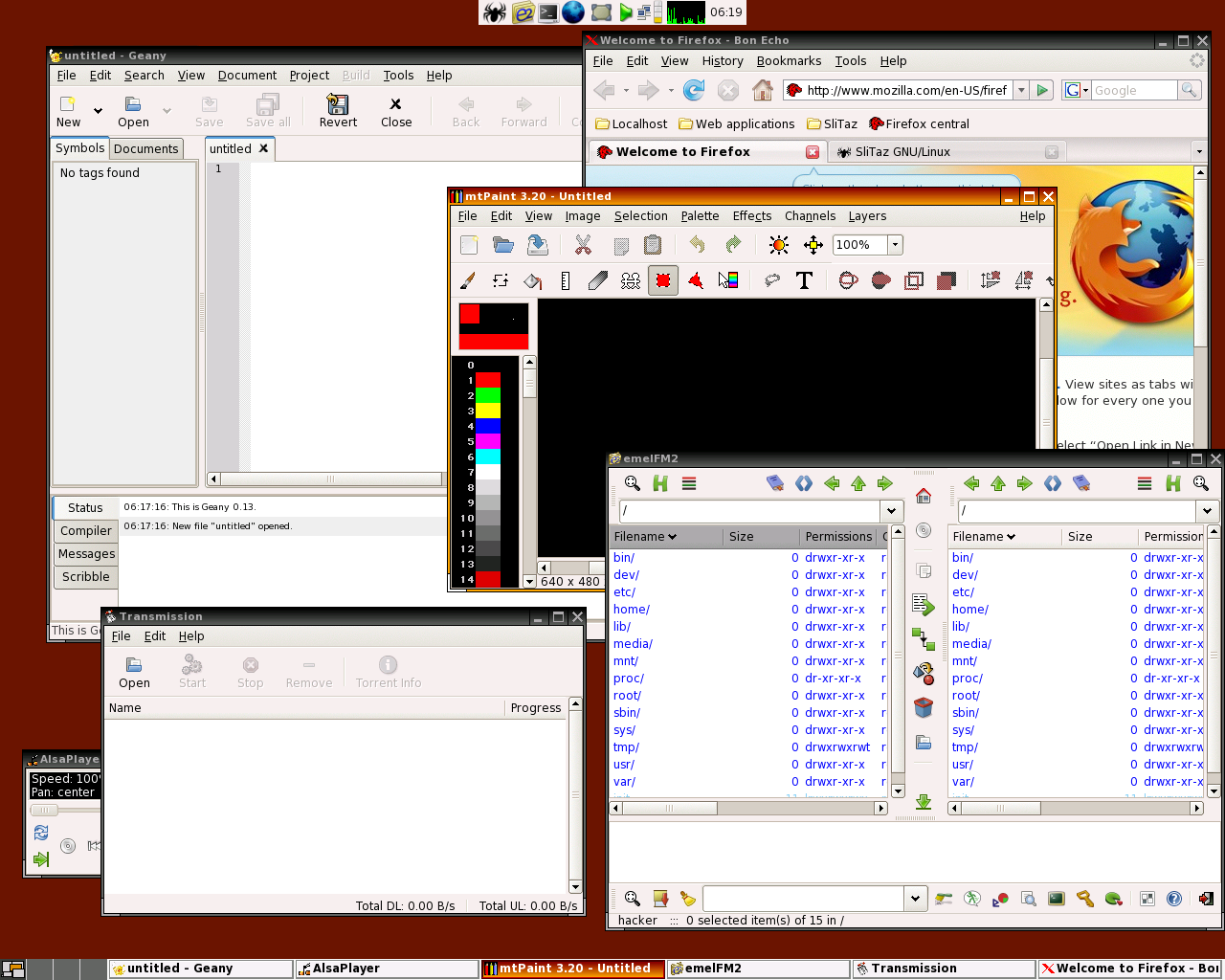1225x980 pixels.
Task: Go up a directory in left emelFM2 pane
Action: click(858, 483)
